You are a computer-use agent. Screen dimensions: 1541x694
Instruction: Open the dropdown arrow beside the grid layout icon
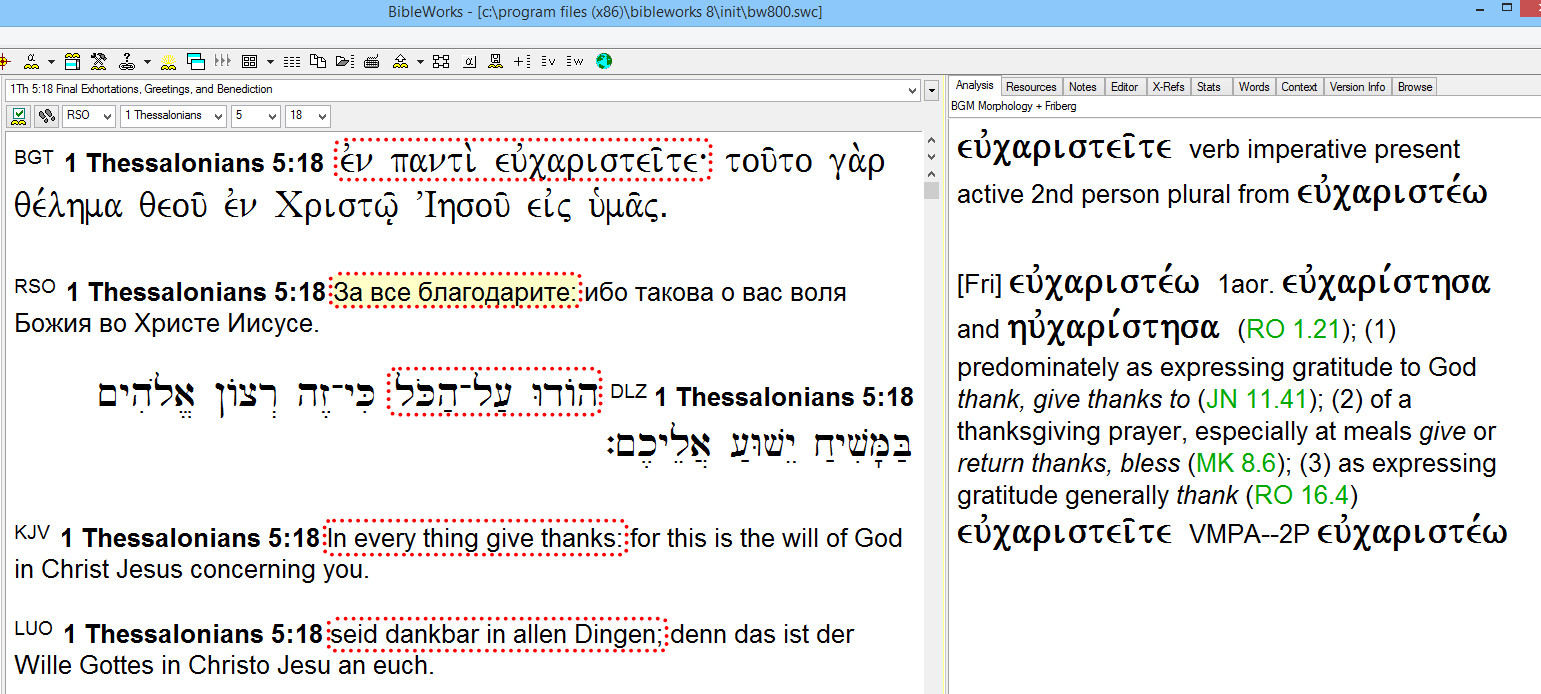tap(270, 61)
